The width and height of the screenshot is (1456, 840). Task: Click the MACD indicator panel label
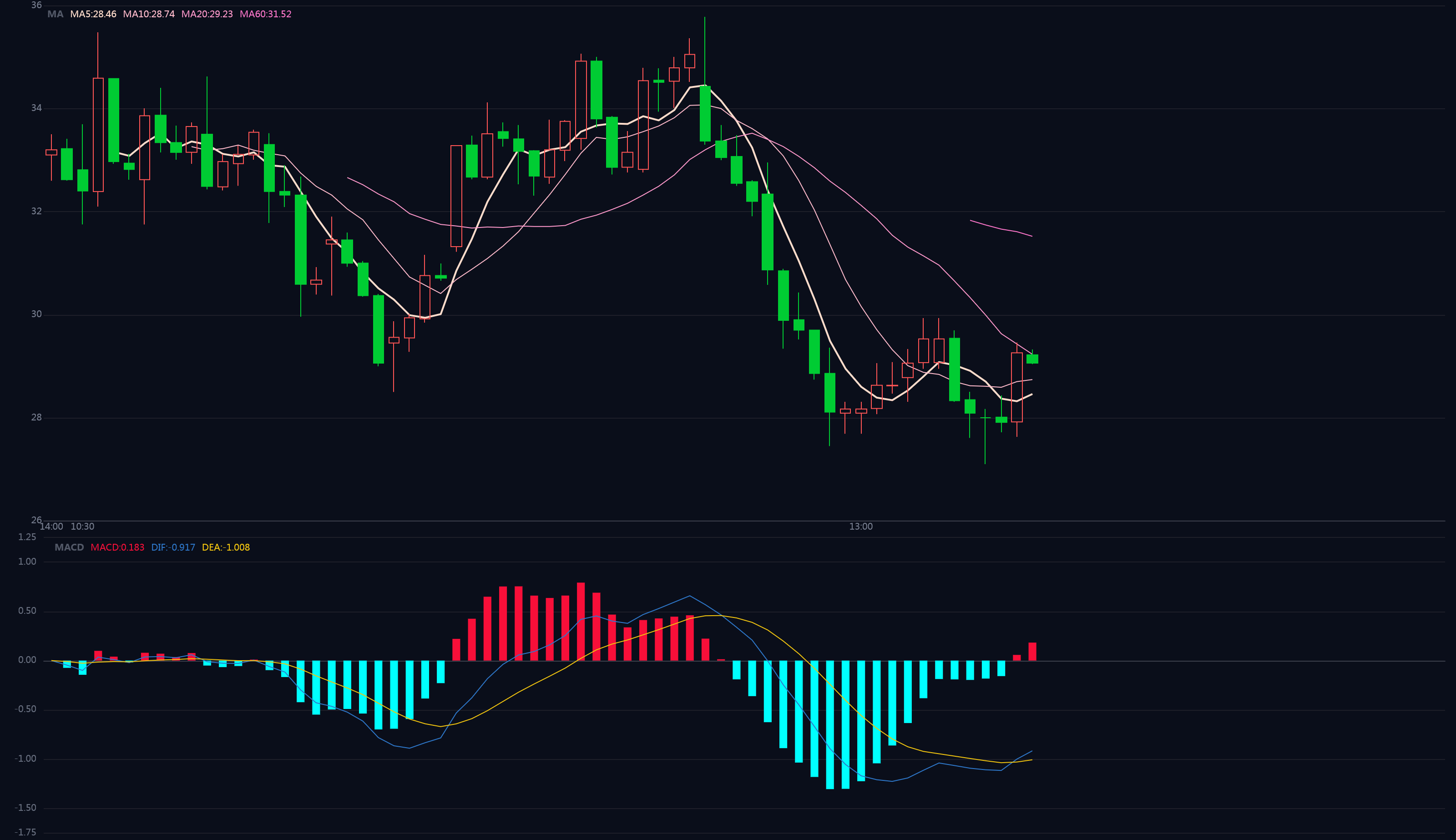tap(69, 547)
